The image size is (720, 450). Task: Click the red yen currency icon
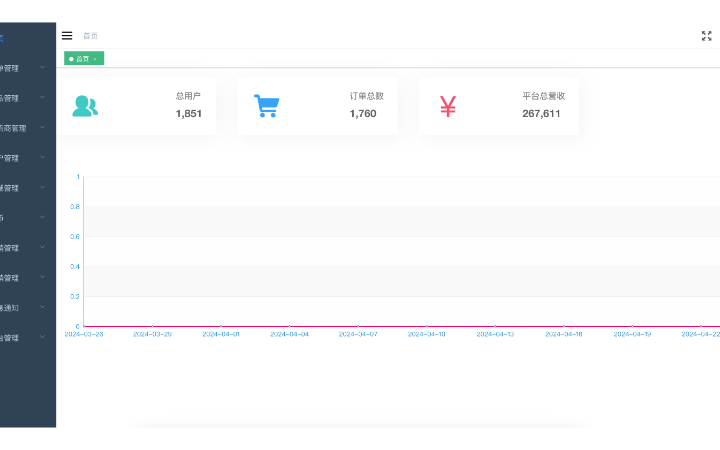pos(448,106)
